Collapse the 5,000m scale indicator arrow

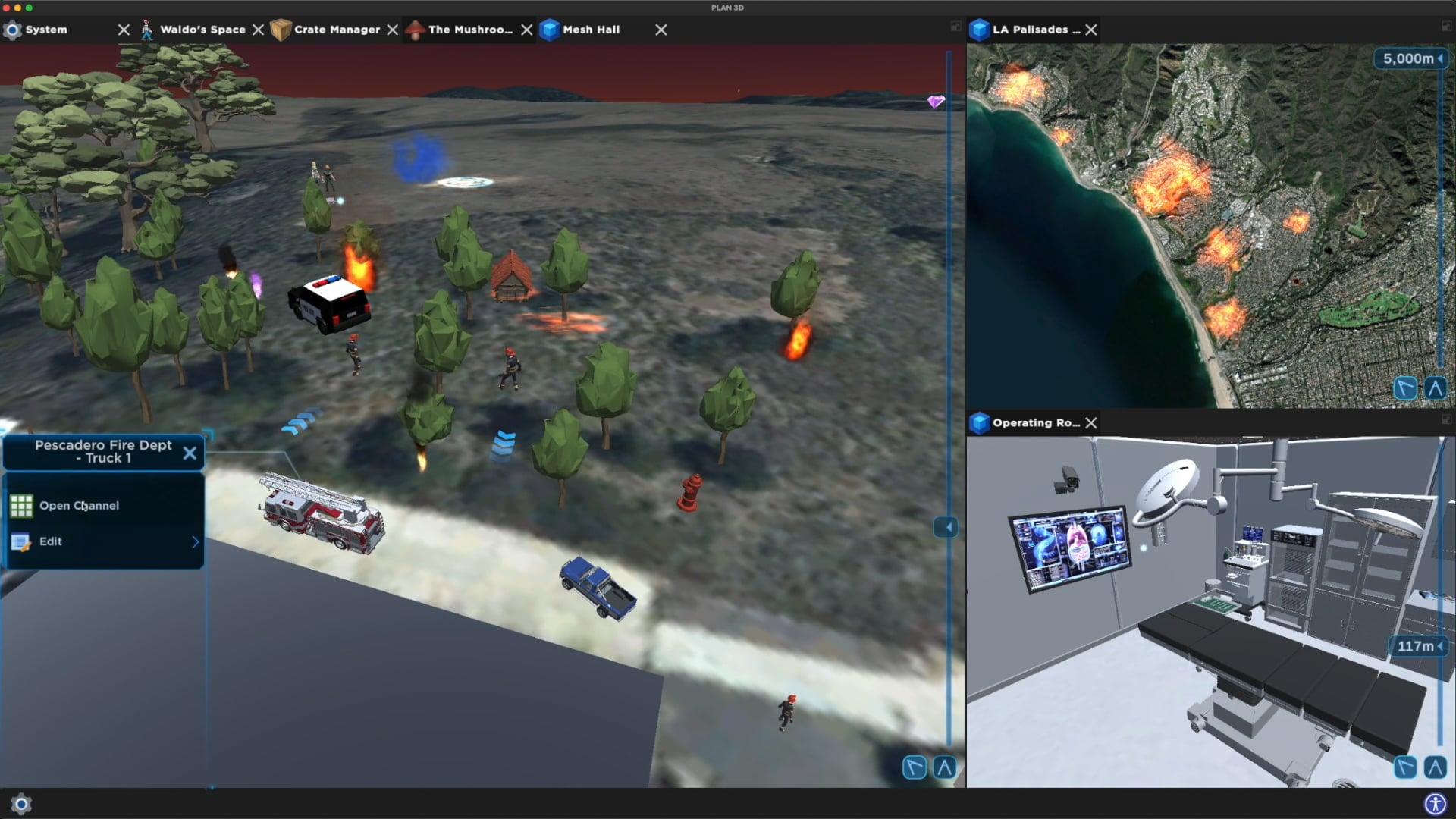pyautogui.click(x=1439, y=58)
